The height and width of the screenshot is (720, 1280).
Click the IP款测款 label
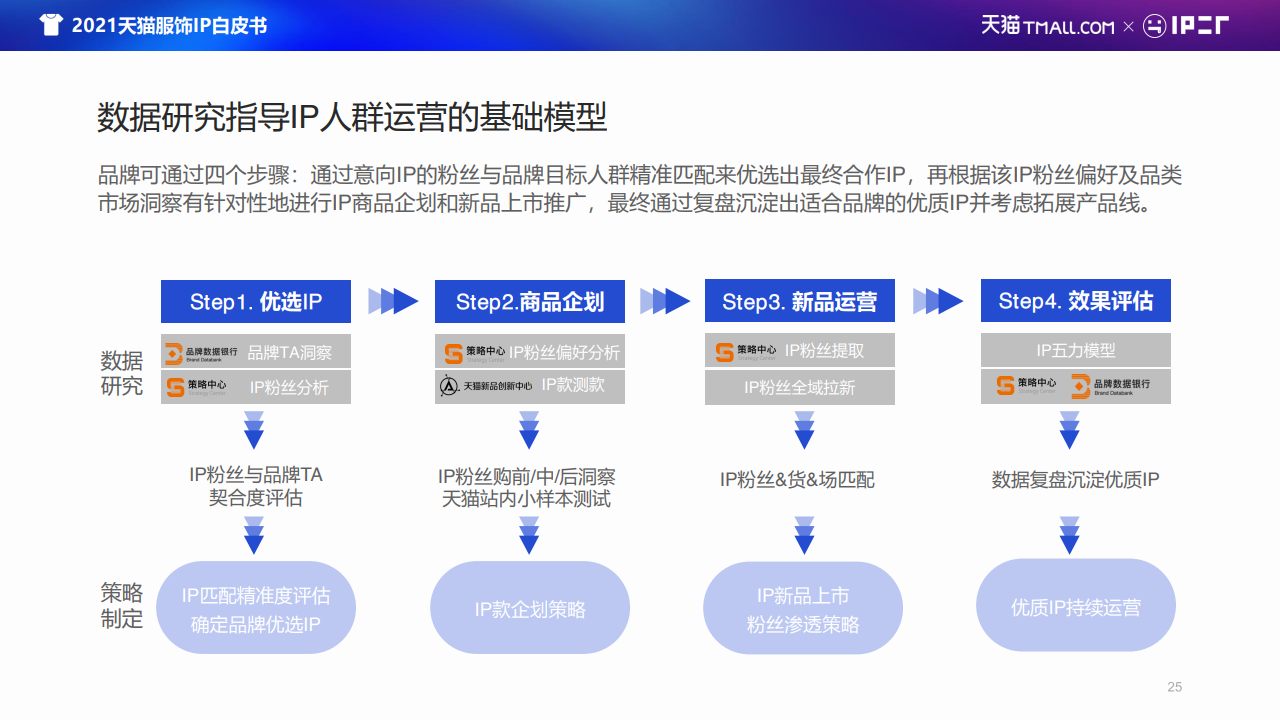573,385
